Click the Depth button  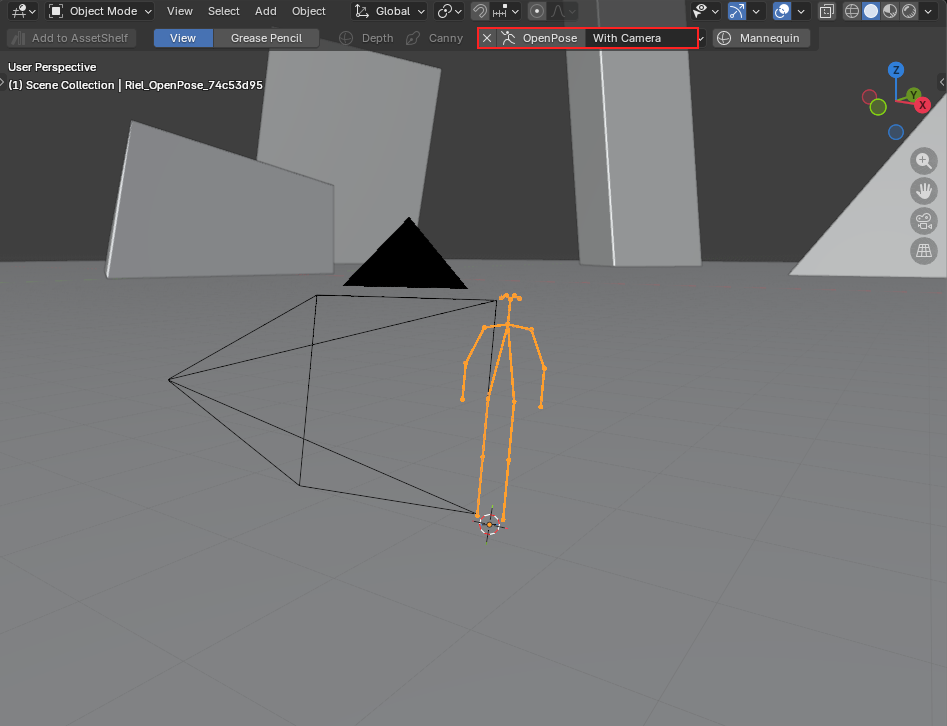(x=366, y=38)
